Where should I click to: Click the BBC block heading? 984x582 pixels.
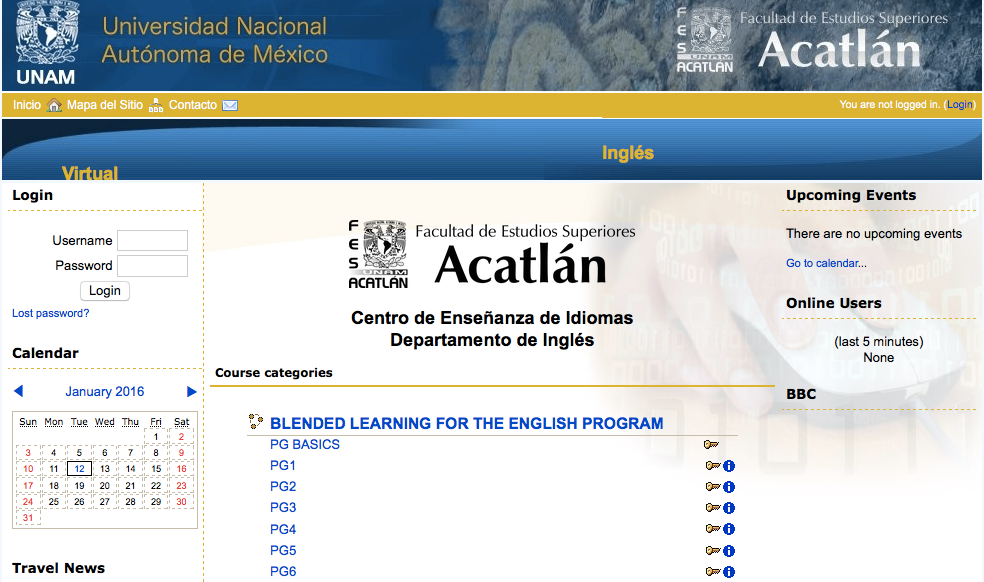point(801,394)
